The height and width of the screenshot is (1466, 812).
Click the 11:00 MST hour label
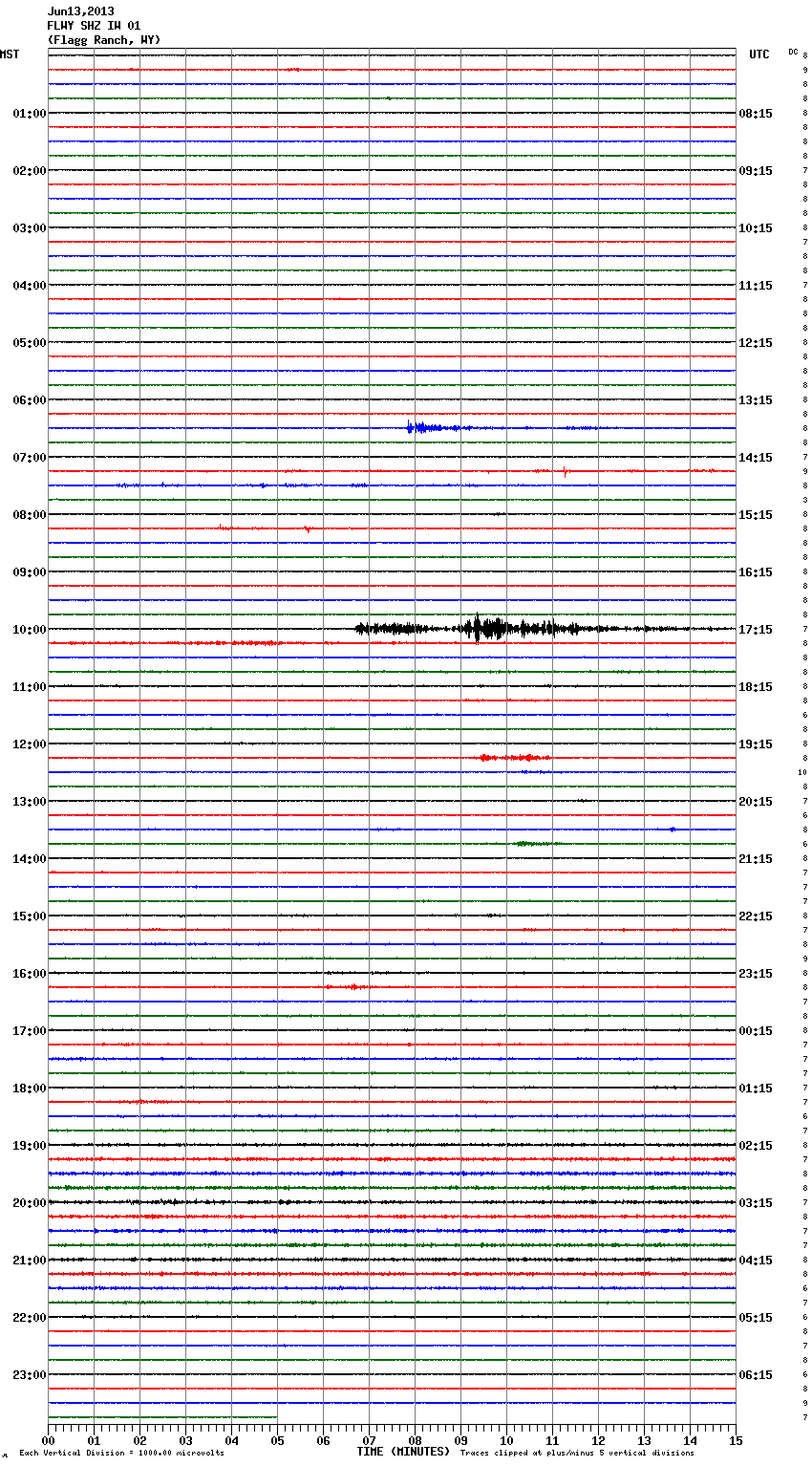[x=29, y=687]
